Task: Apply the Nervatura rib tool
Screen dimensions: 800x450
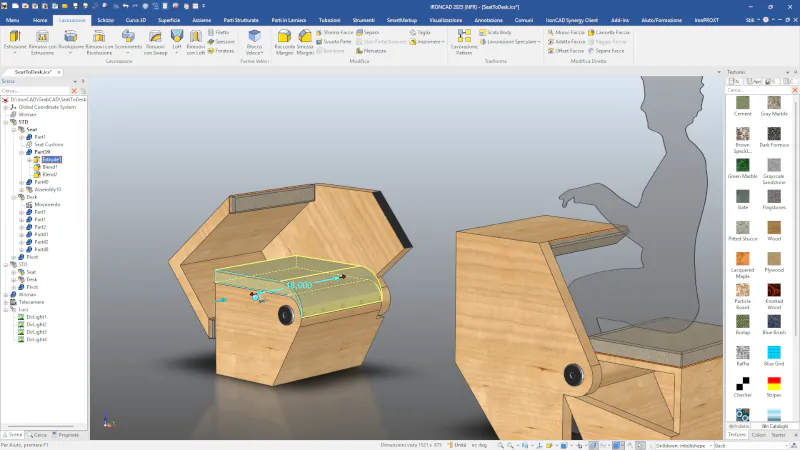Action: point(371,51)
